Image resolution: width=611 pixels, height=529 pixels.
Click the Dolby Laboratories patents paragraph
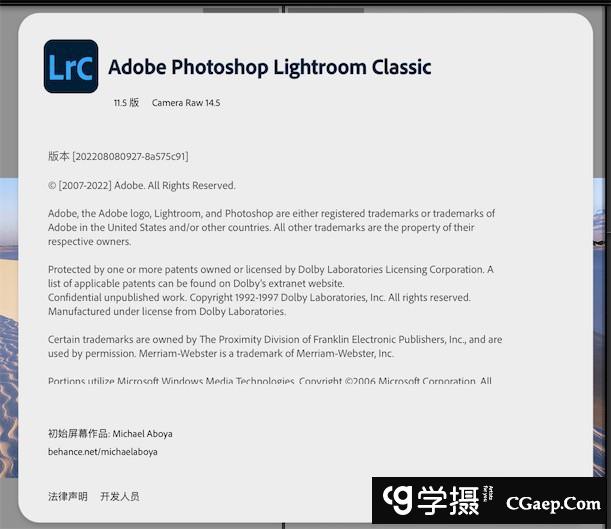(x=270, y=276)
